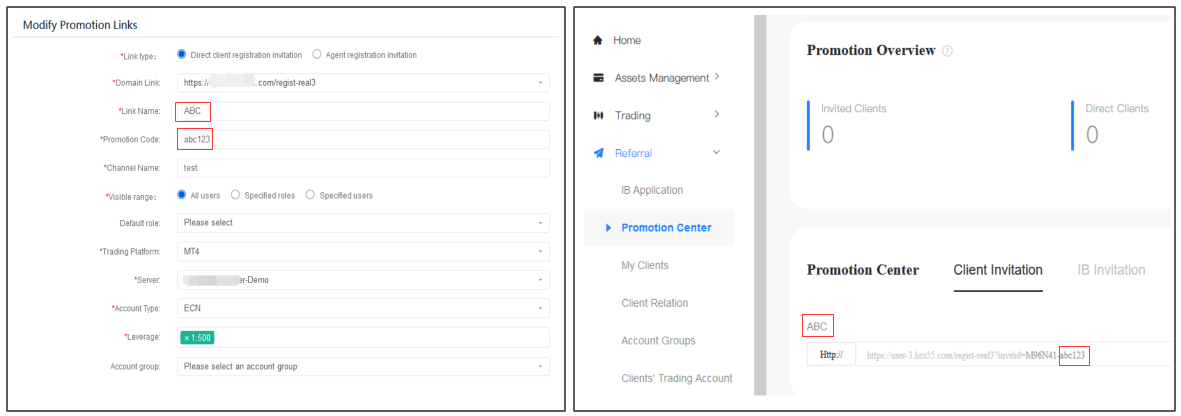1181x416 pixels.
Task: Choose Specified roles visible range
Action: click(x=235, y=195)
